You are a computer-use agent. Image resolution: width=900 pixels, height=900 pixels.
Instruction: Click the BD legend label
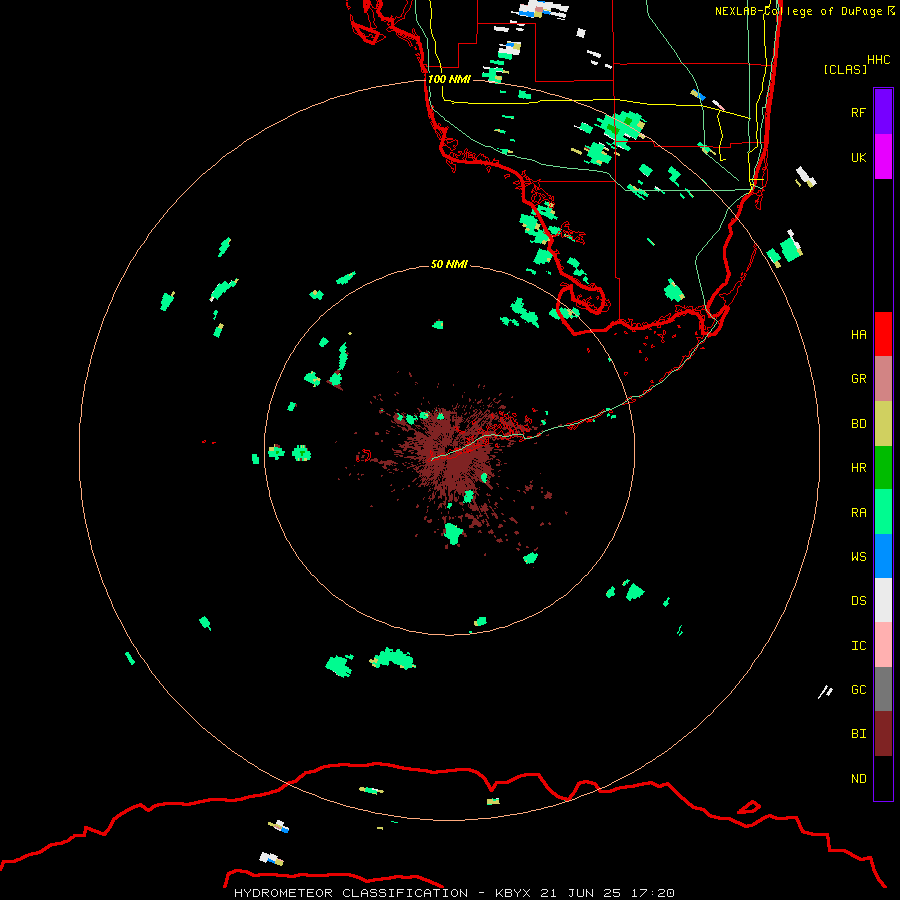pyautogui.click(x=858, y=424)
